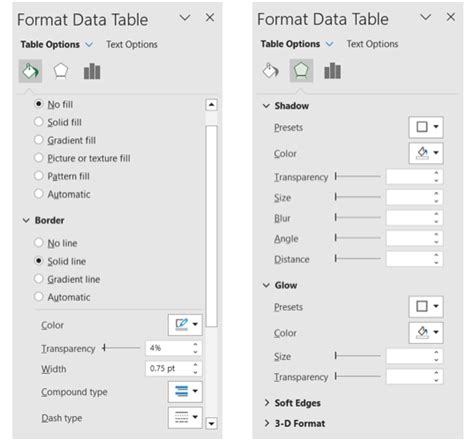Viewport: 474px width, 441px height.
Task: Click the Shadow Blur slider
Action: 358,218
